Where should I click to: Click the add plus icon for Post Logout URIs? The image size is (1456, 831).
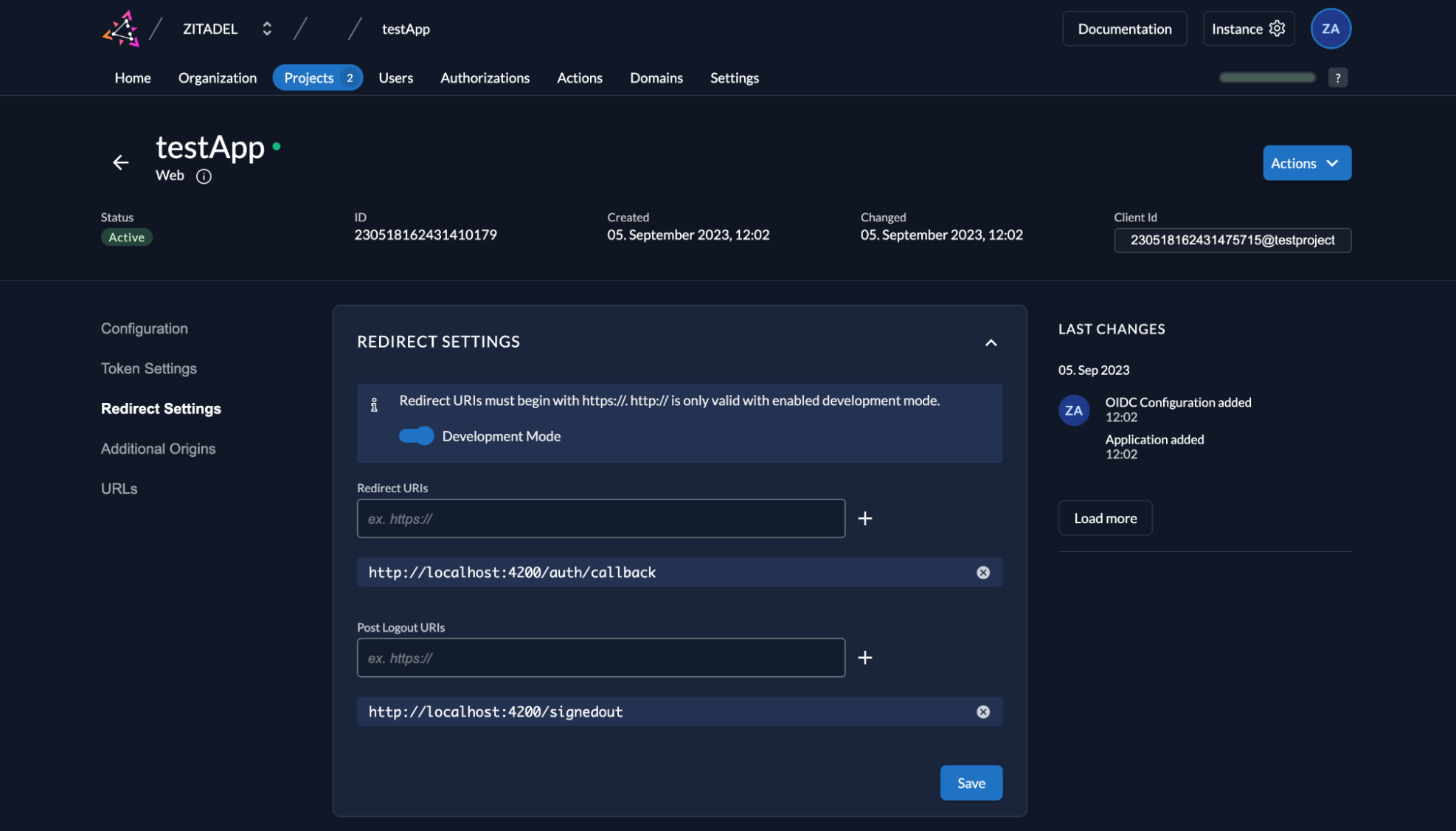(864, 657)
